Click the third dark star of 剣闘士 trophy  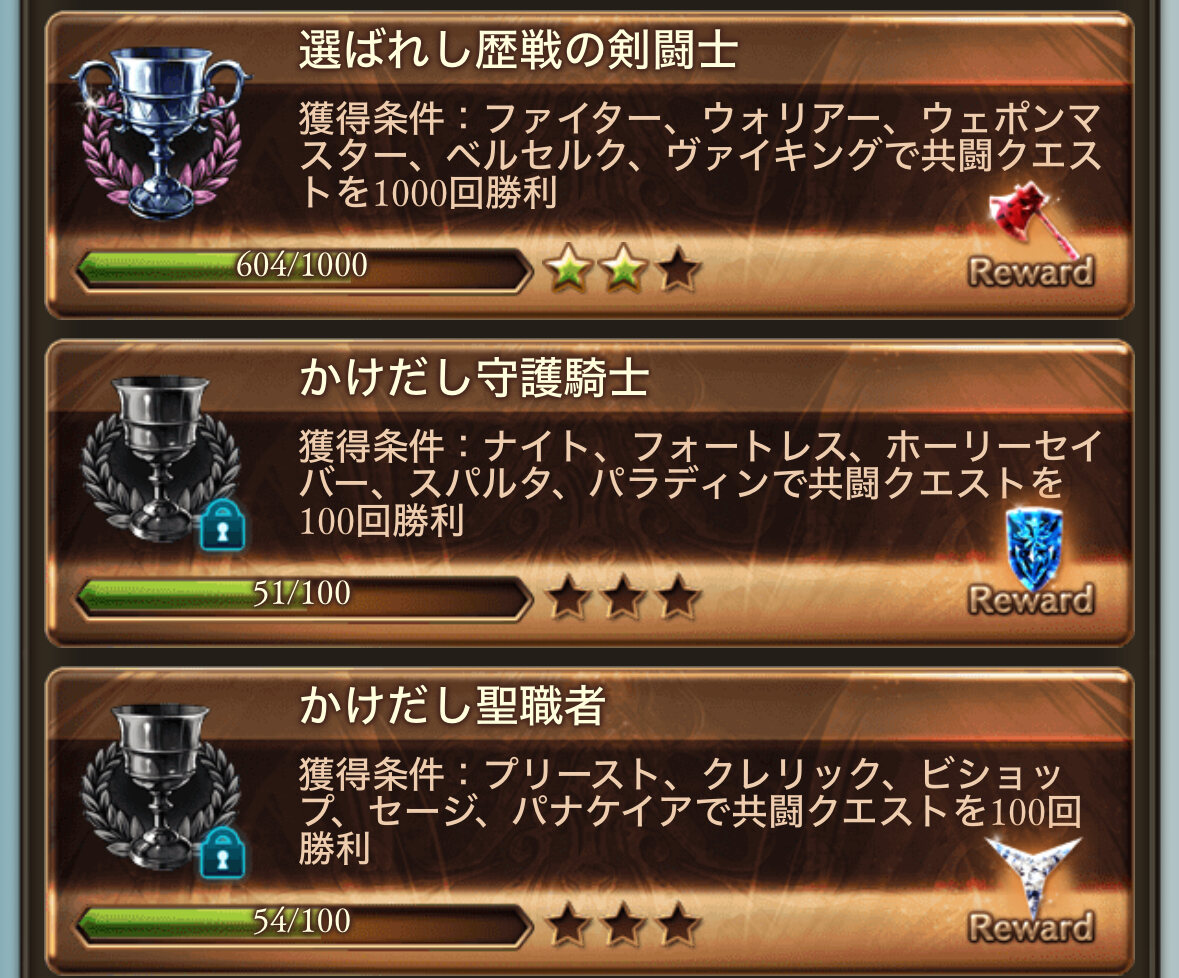click(678, 268)
